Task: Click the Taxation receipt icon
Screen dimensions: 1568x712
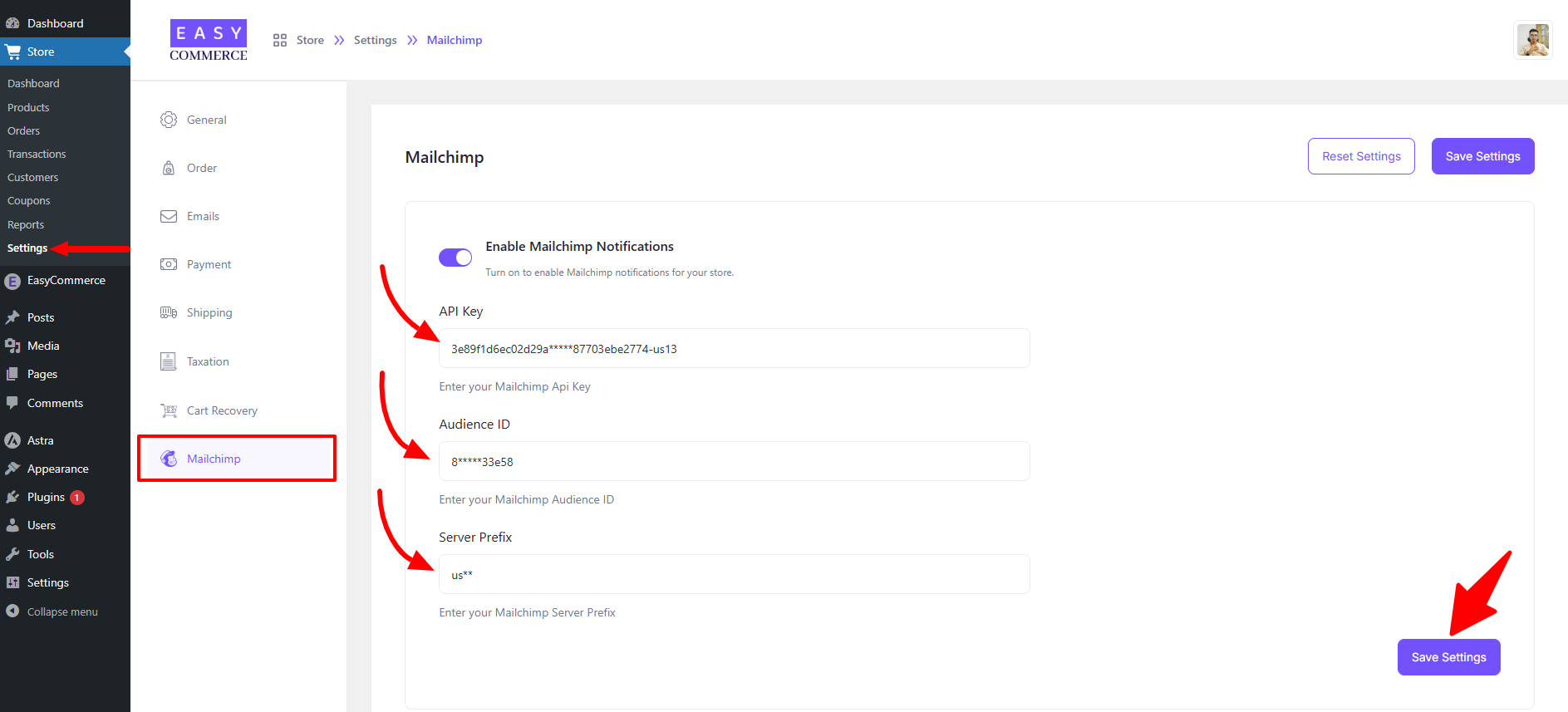Action: (169, 361)
